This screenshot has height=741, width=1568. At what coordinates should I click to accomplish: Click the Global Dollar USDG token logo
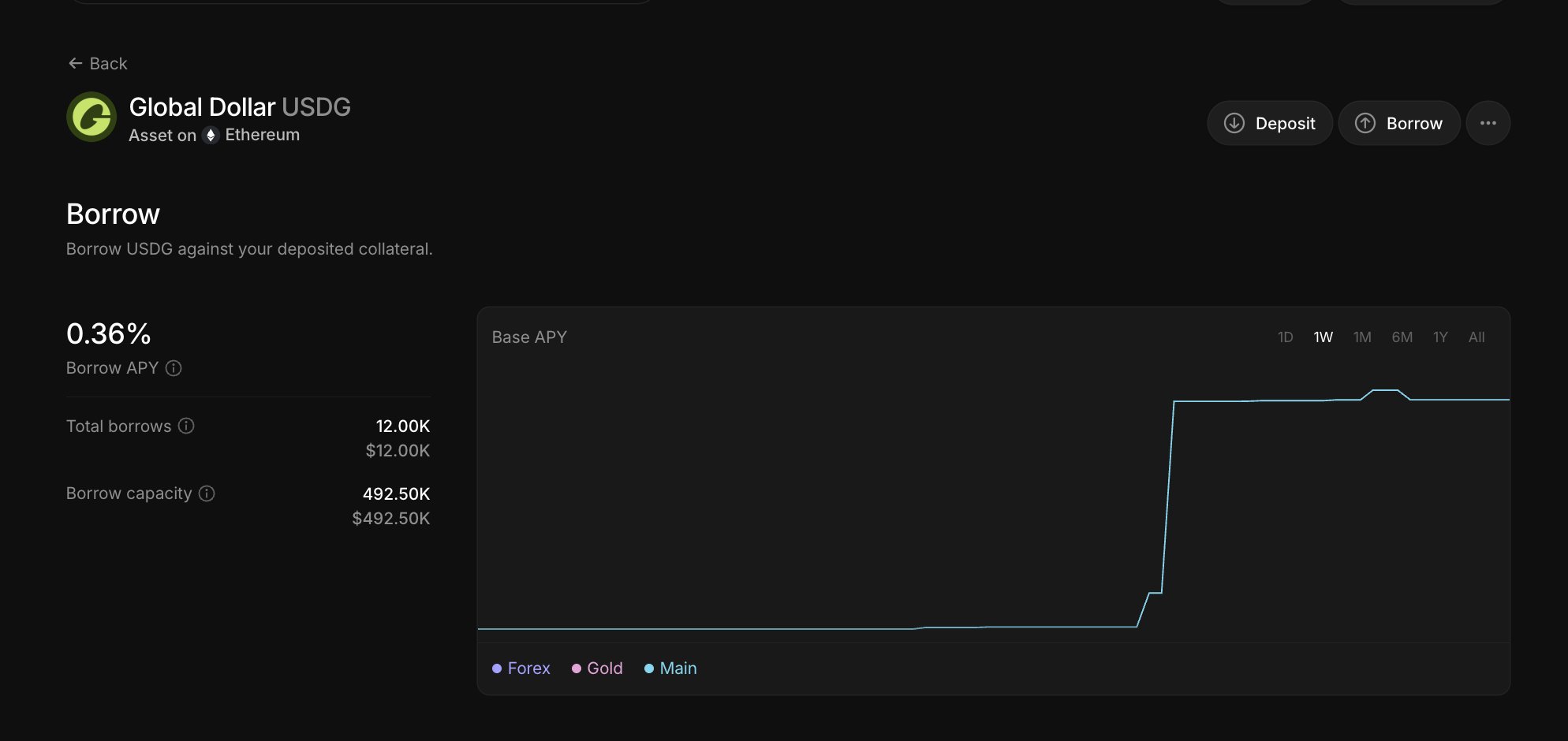tap(91, 117)
